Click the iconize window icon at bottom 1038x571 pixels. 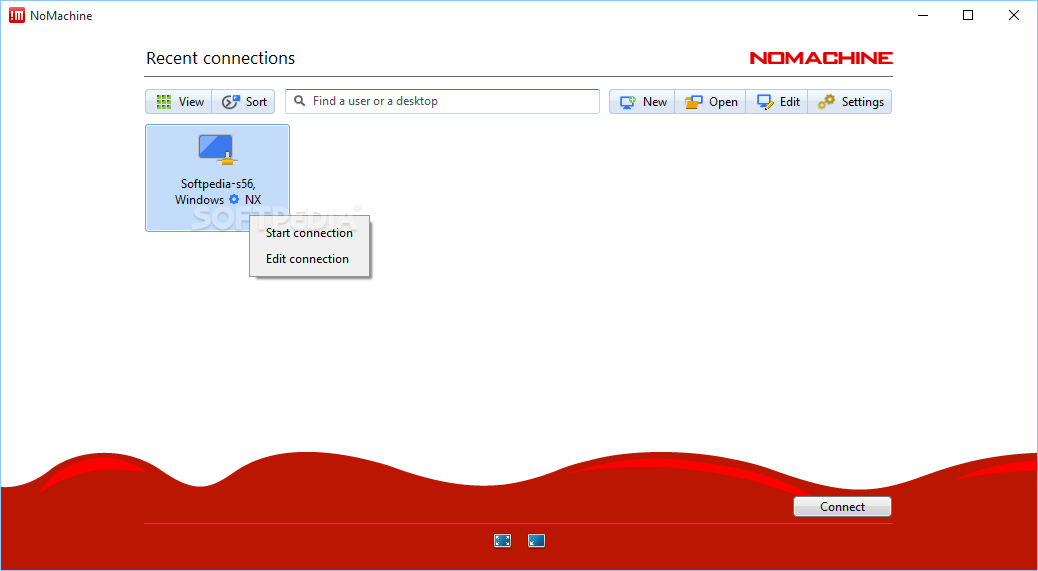coord(536,541)
